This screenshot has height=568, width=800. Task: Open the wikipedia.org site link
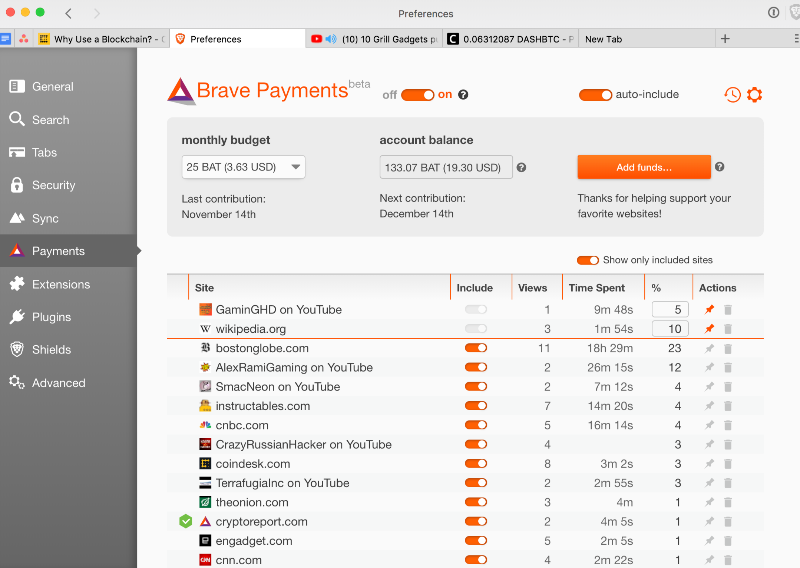click(251, 329)
